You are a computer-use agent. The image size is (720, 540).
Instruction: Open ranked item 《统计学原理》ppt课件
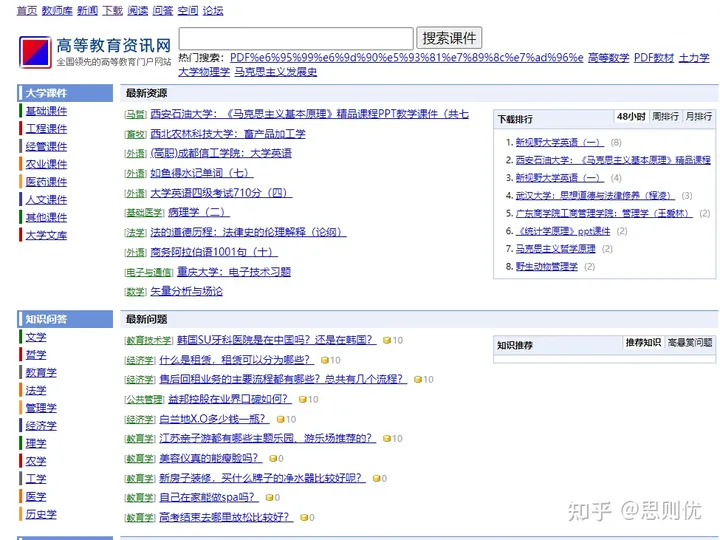pyautogui.click(x=563, y=231)
